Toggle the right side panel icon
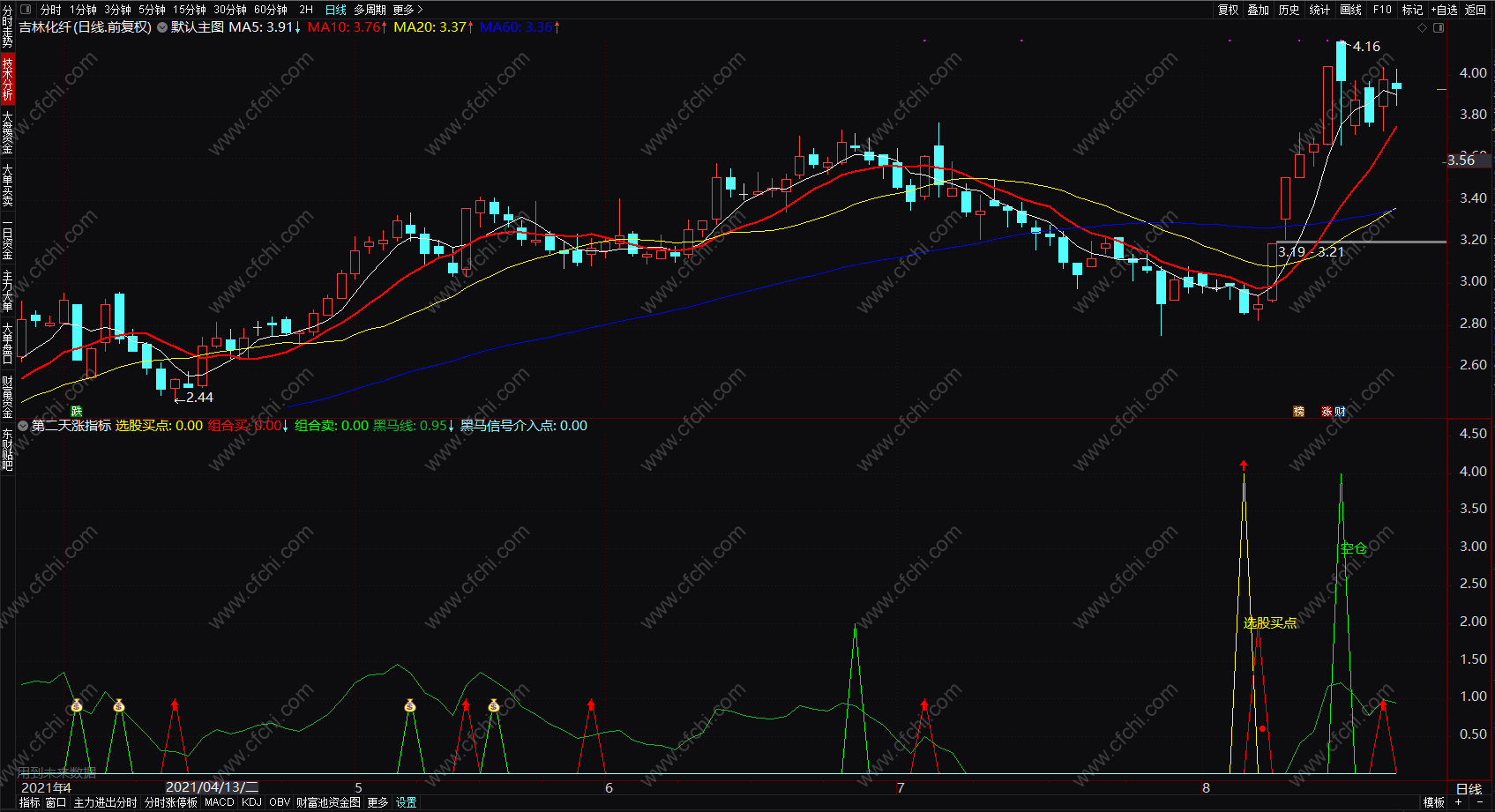 pos(1439,27)
